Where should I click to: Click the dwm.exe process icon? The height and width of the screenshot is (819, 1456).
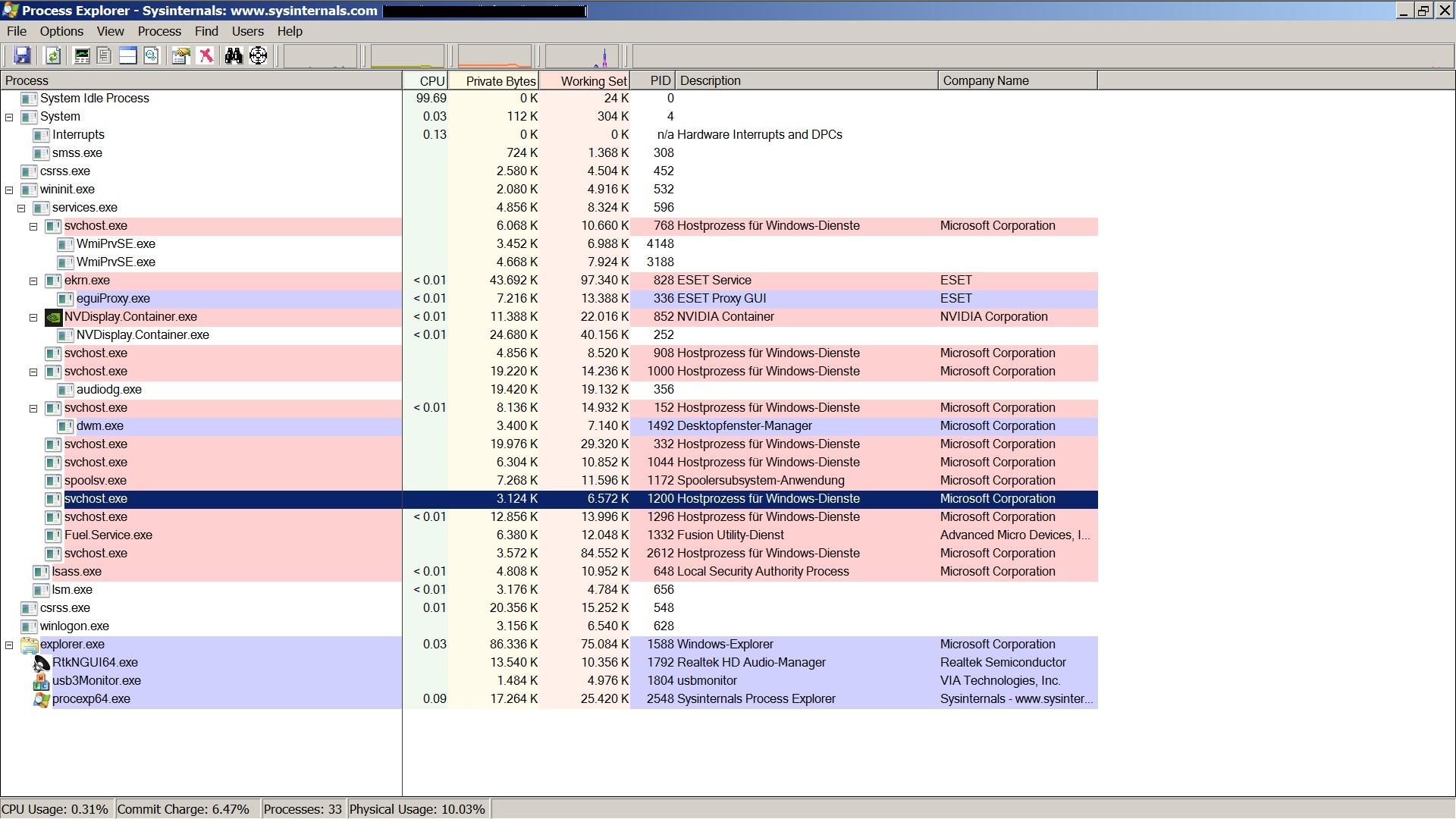click(x=65, y=426)
